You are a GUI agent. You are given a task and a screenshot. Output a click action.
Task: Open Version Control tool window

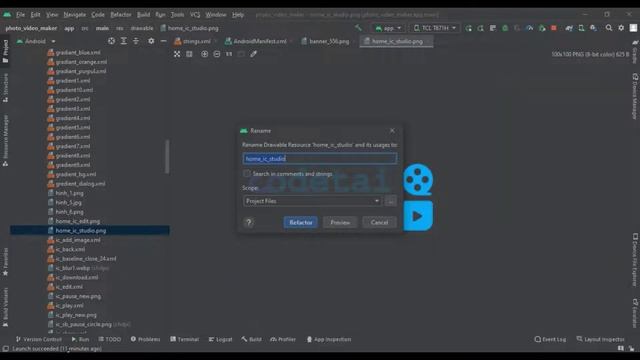[39, 339]
